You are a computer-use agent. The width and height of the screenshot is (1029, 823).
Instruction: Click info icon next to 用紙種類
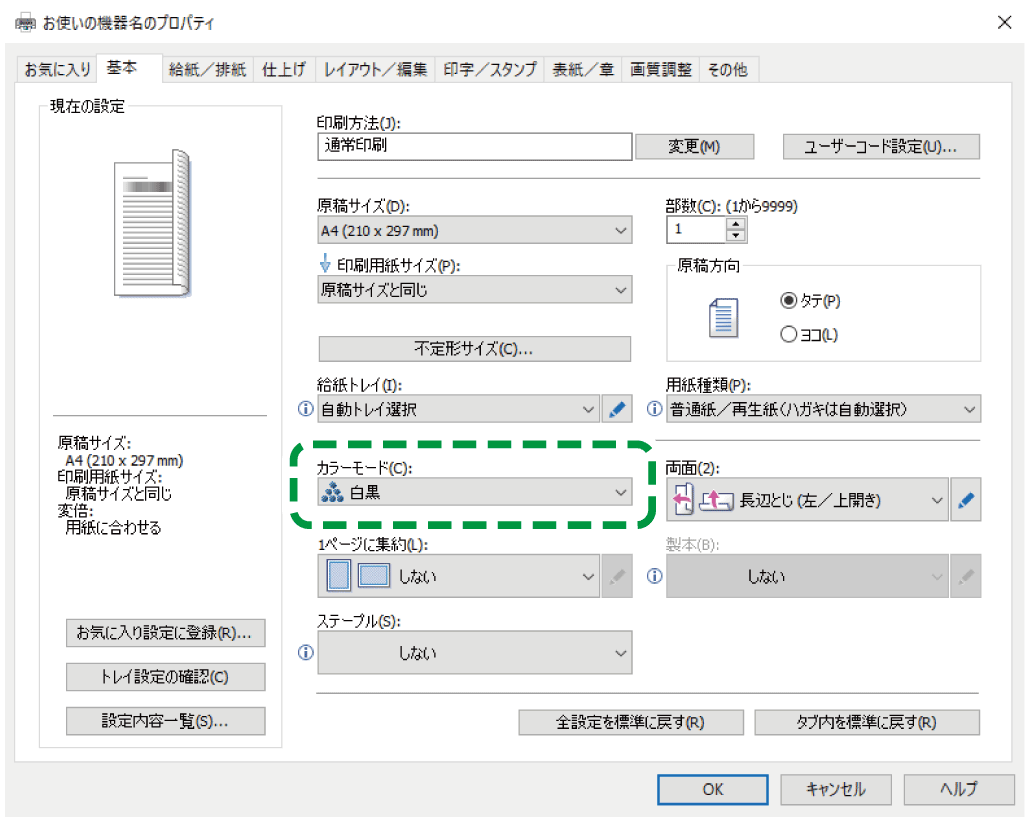[655, 409]
